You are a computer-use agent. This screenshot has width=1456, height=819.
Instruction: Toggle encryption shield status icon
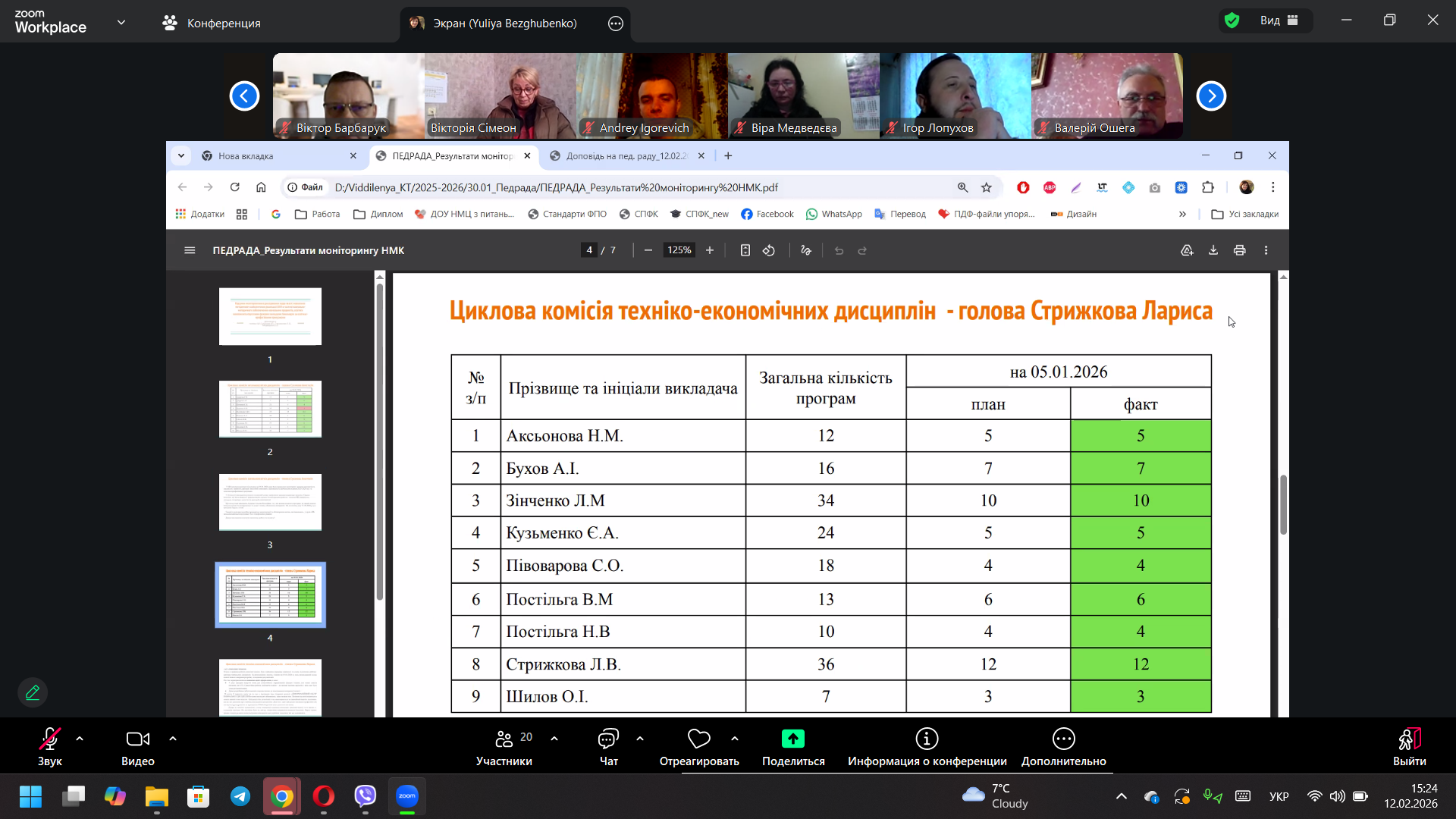coord(1232,20)
